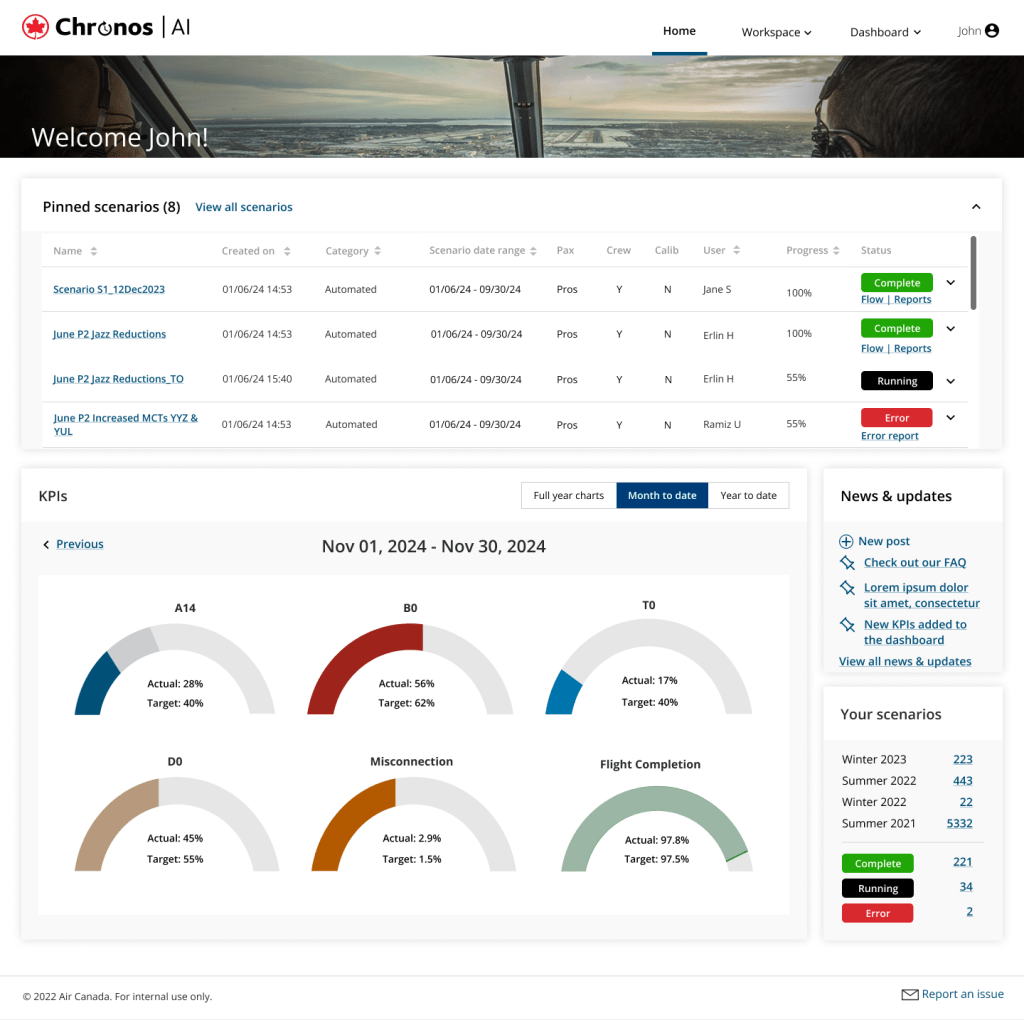Open the John user profile icon

pos(992,31)
